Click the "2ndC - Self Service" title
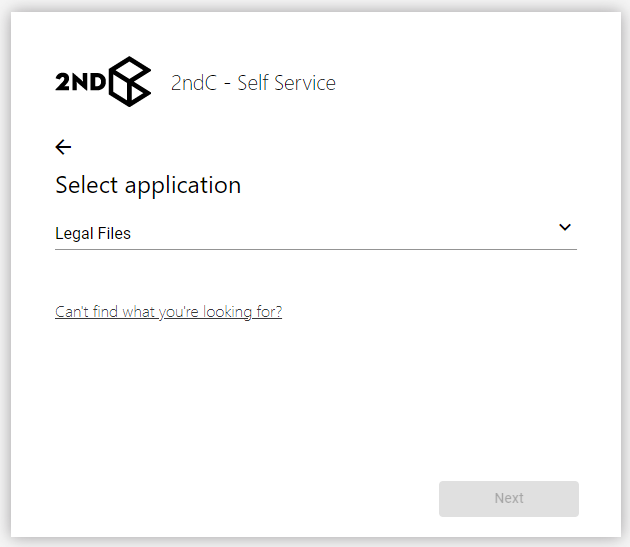Screen dimensions: 630x547 253,83
